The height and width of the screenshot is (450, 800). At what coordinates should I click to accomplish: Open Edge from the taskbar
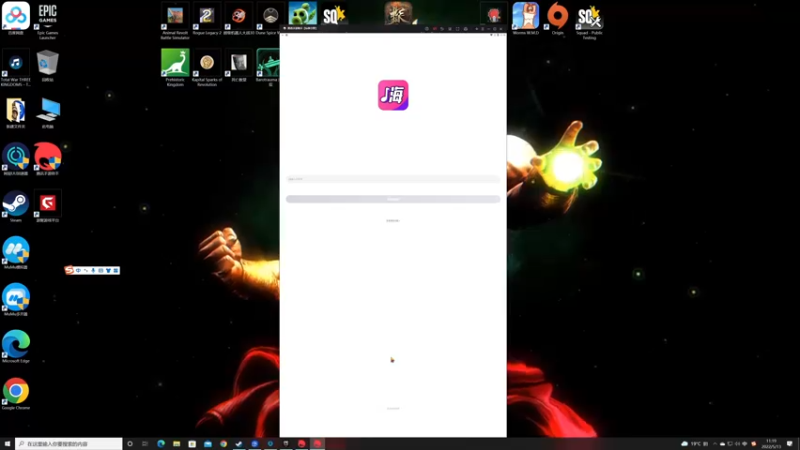(x=161, y=444)
